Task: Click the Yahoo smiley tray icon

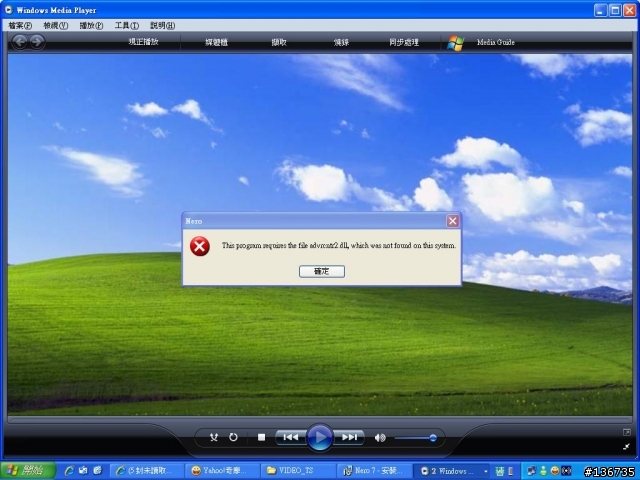Action: (555, 471)
